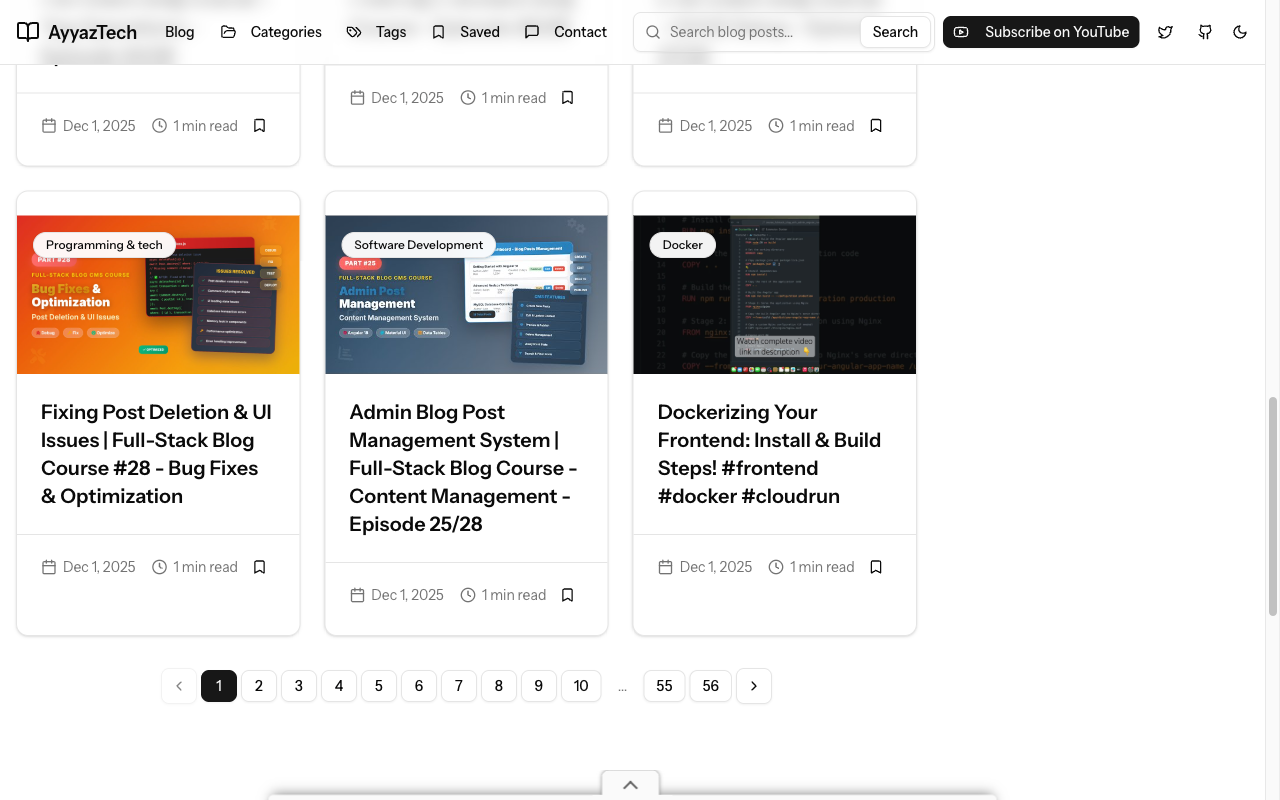This screenshot has width=1280, height=800.
Task: Click the Tags icon in navbar
Action: [354, 32]
